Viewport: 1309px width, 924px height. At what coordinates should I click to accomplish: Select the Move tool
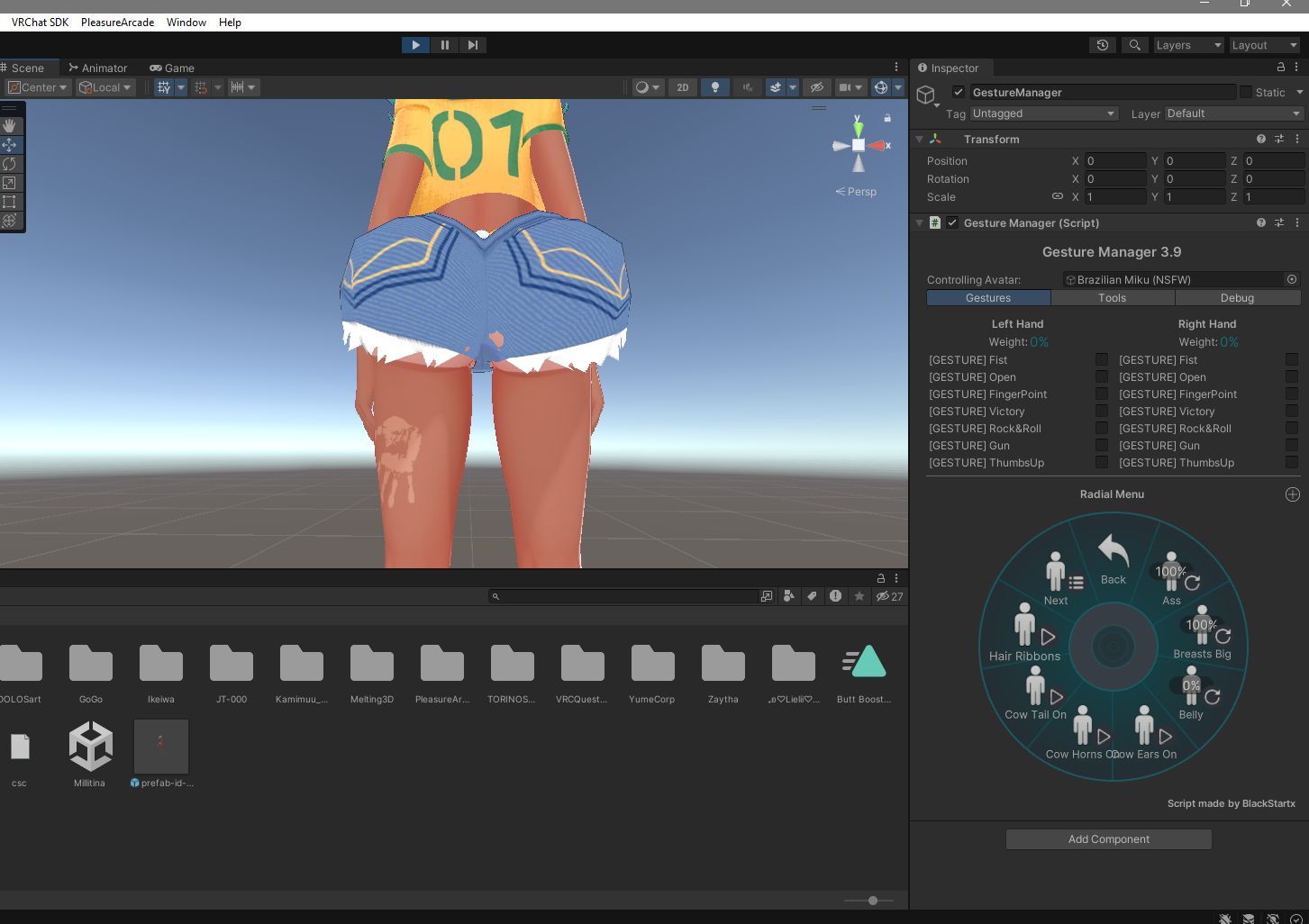(10, 145)
